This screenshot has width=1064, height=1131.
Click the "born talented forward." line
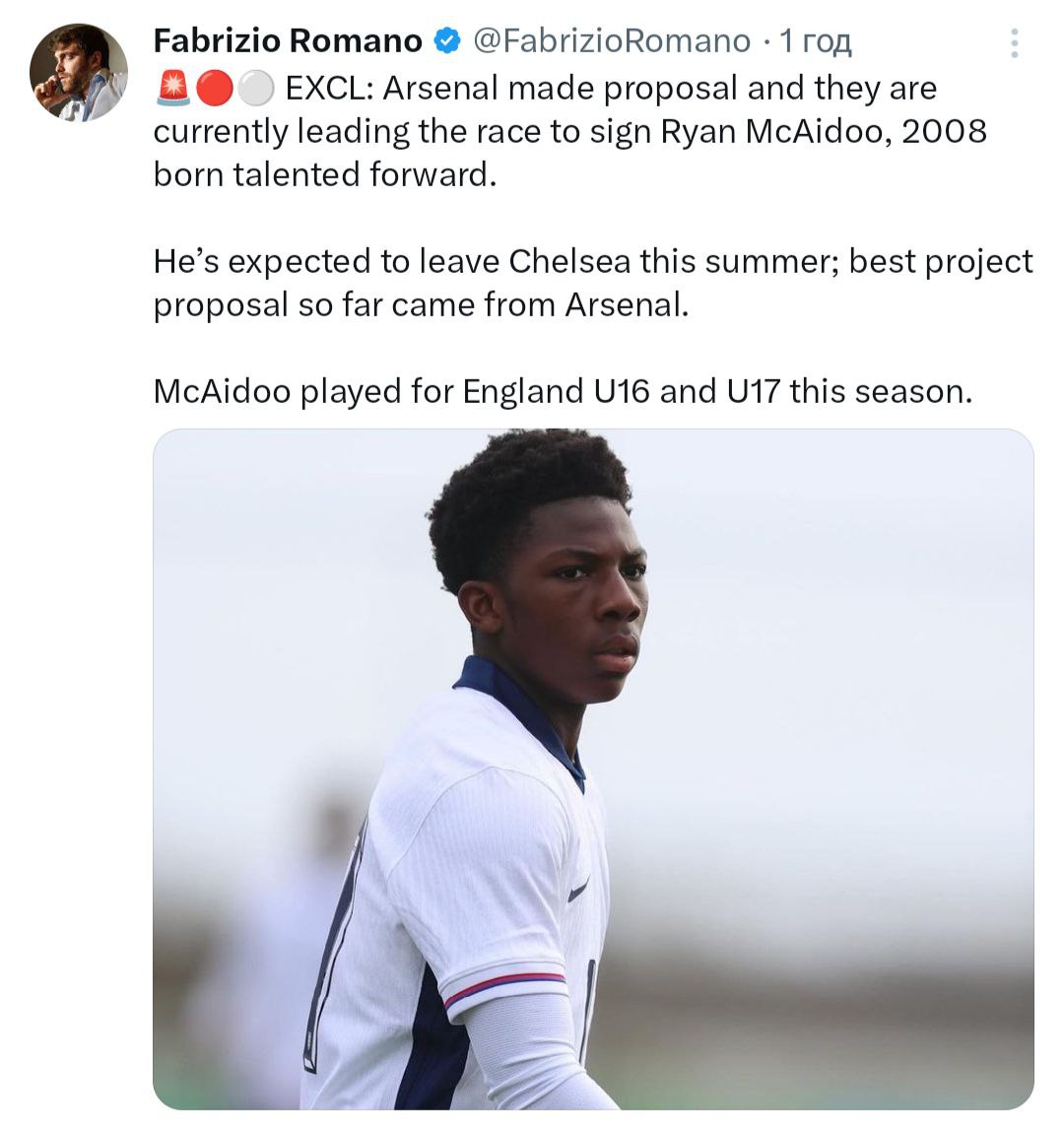click(x=321, y=175)
